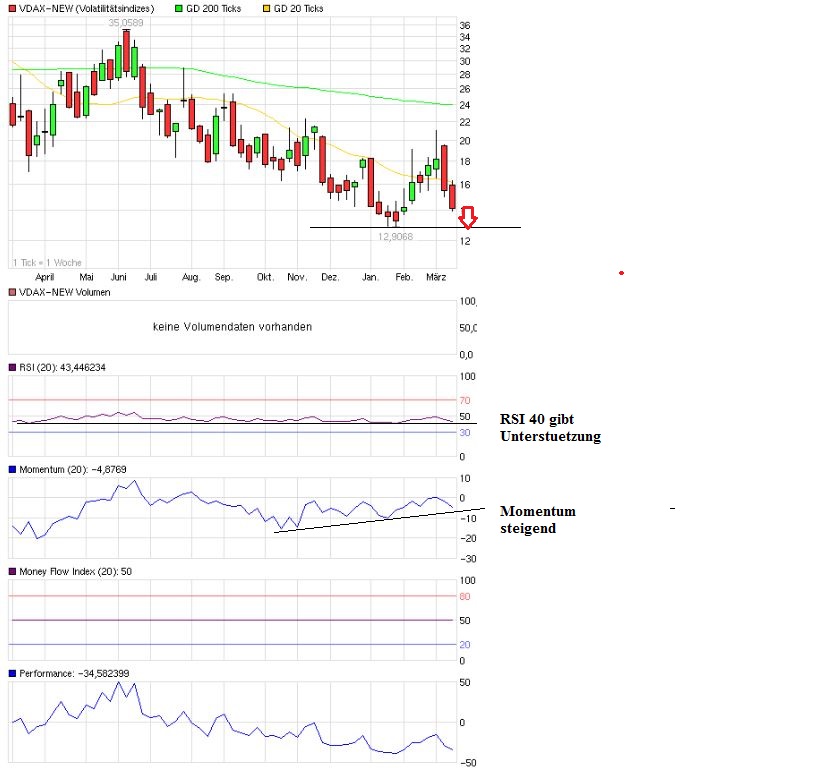The image size is (818, 771).
Task: Click the VDAX-NEW (Volatilitätsindizes) legend label
Action: pyautogui.click(x=87, y=8)
